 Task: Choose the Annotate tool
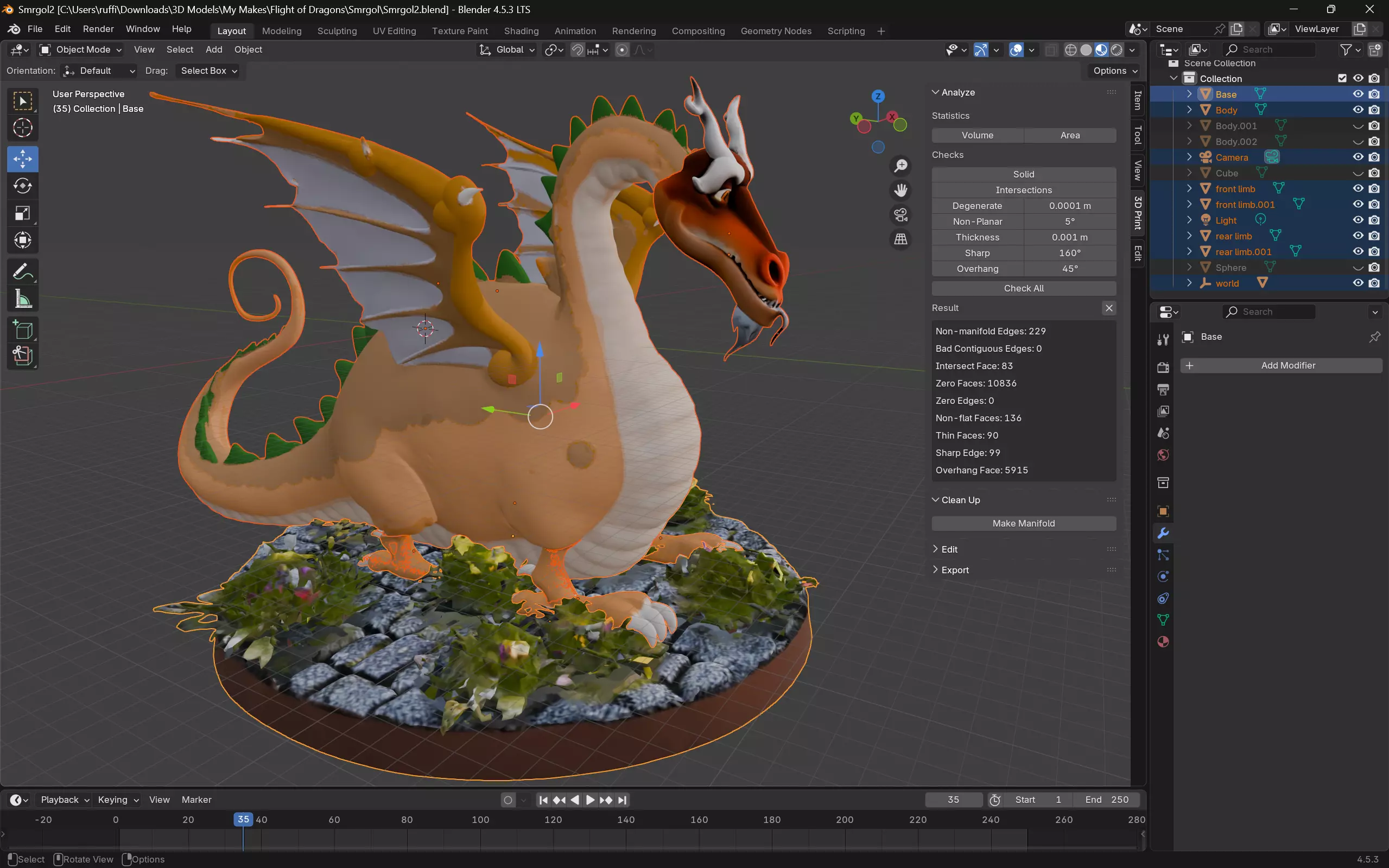pos(22,271)
